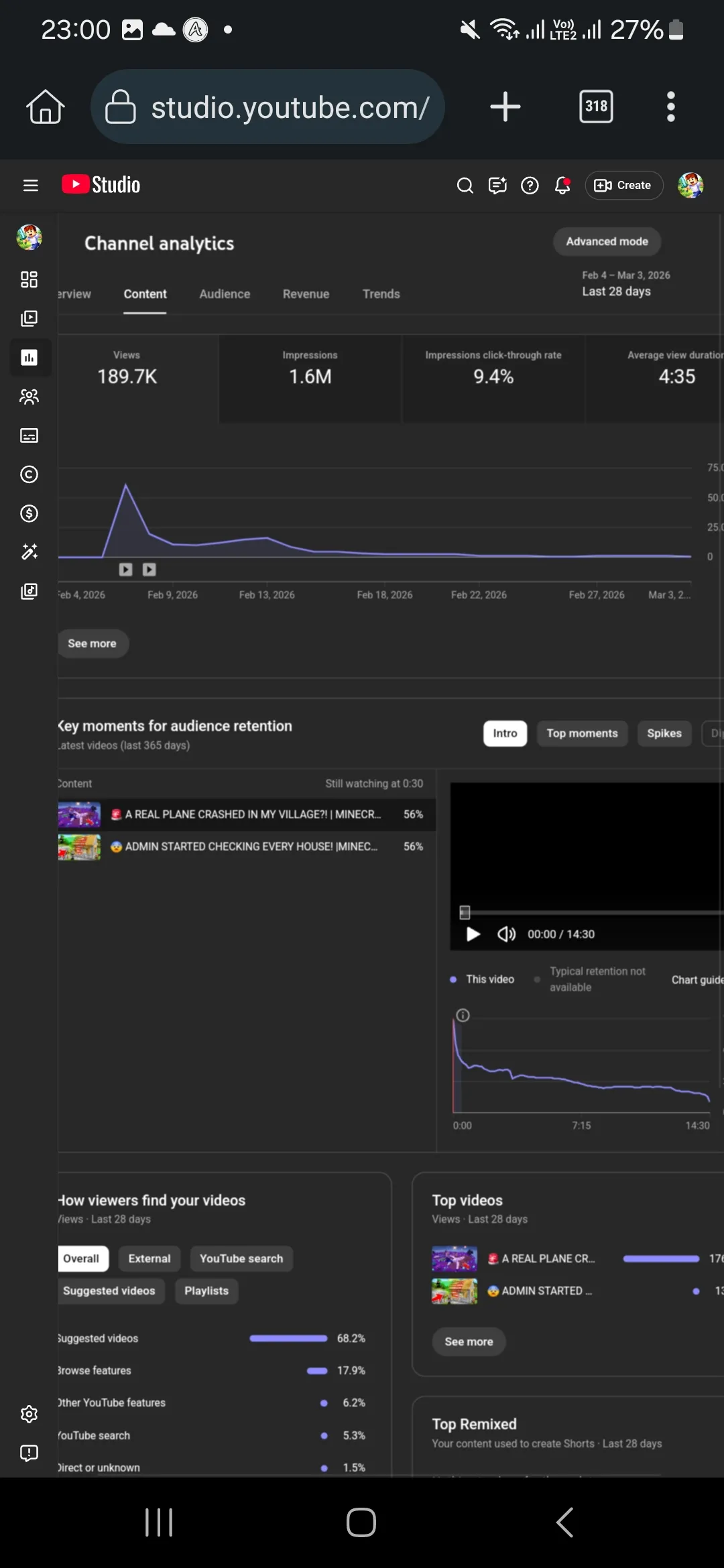724x1568 pixels.
Task: Open Subtitles sidebar icon
Action: coord(29,436)
